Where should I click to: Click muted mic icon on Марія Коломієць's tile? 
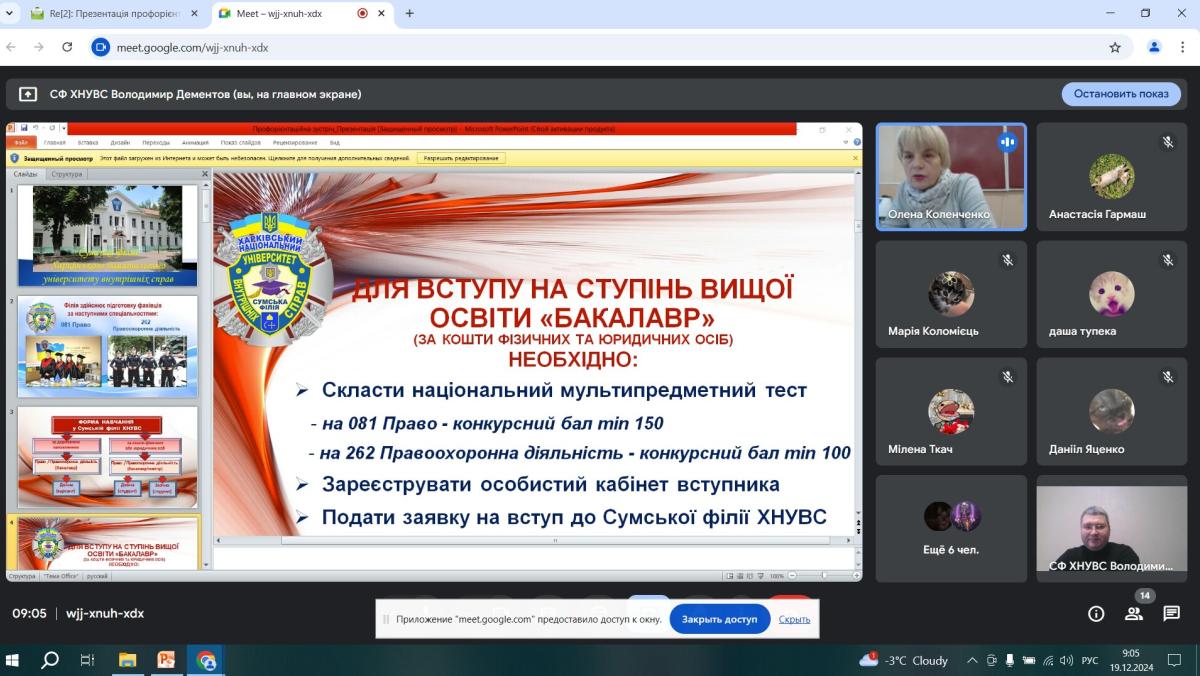point(1007,260)
